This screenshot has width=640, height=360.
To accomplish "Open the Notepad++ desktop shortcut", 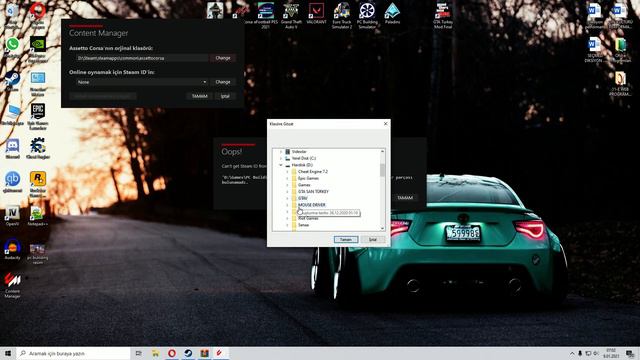I will point(38,216).
